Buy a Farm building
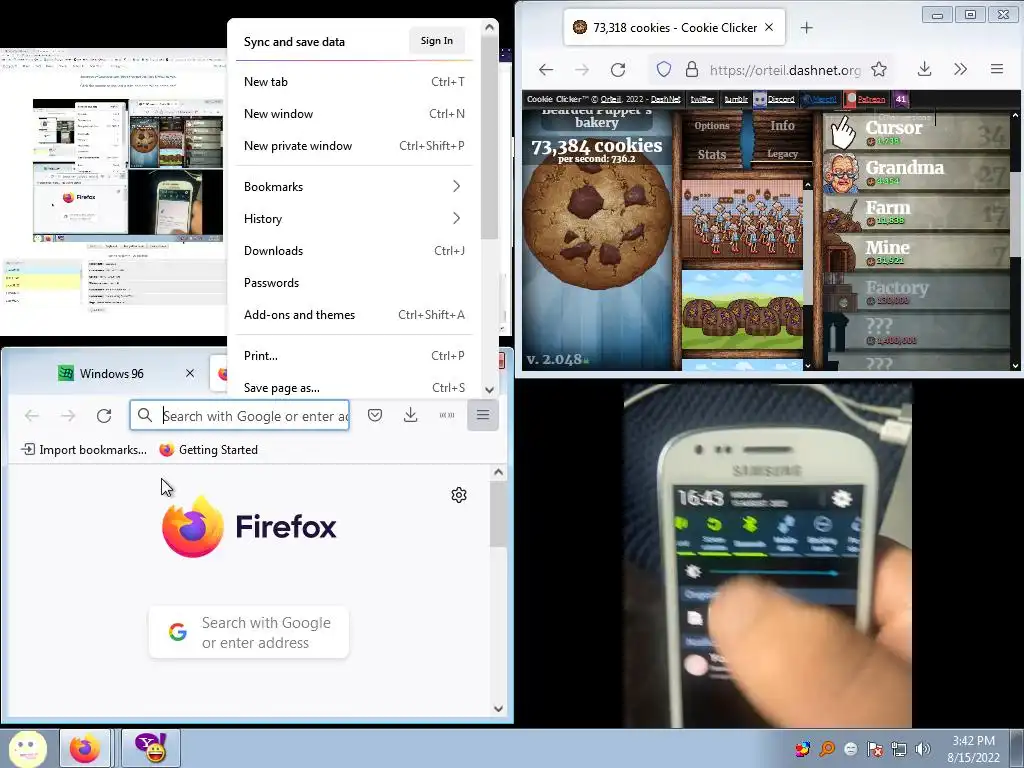This screenshot has height=768, width=1024. (x=917, y=213)
